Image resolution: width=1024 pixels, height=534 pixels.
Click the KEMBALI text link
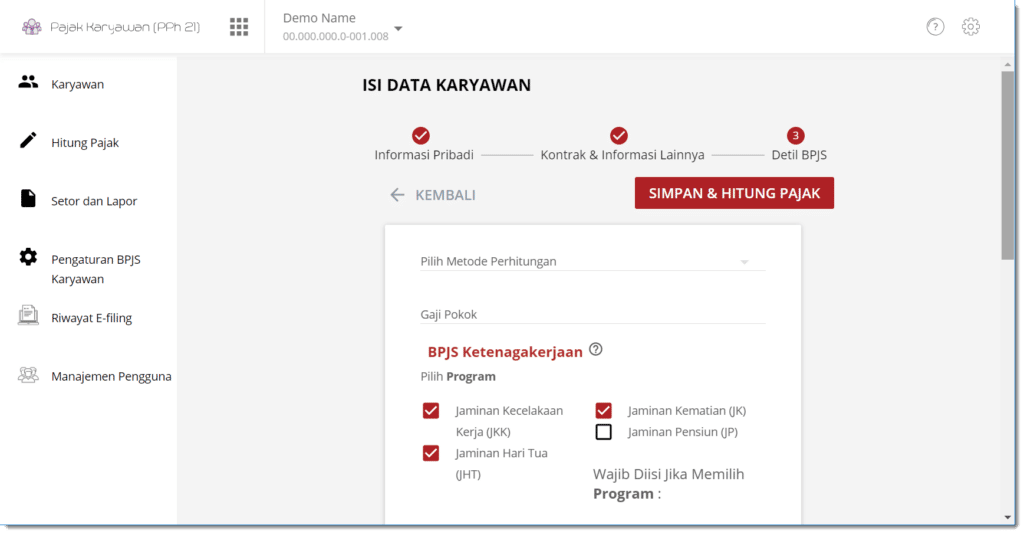(445, 195)
